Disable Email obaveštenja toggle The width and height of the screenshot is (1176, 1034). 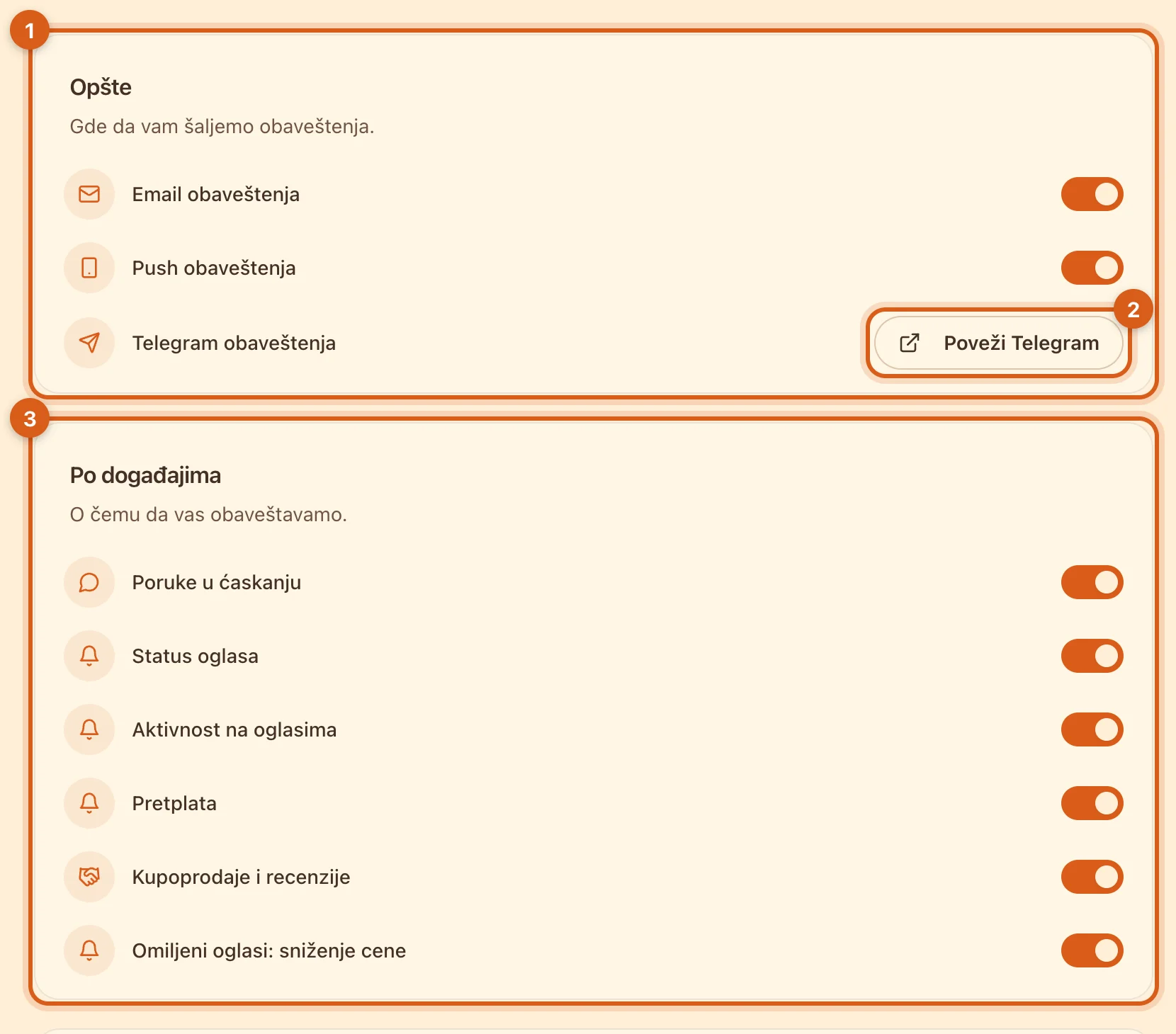1092,194
